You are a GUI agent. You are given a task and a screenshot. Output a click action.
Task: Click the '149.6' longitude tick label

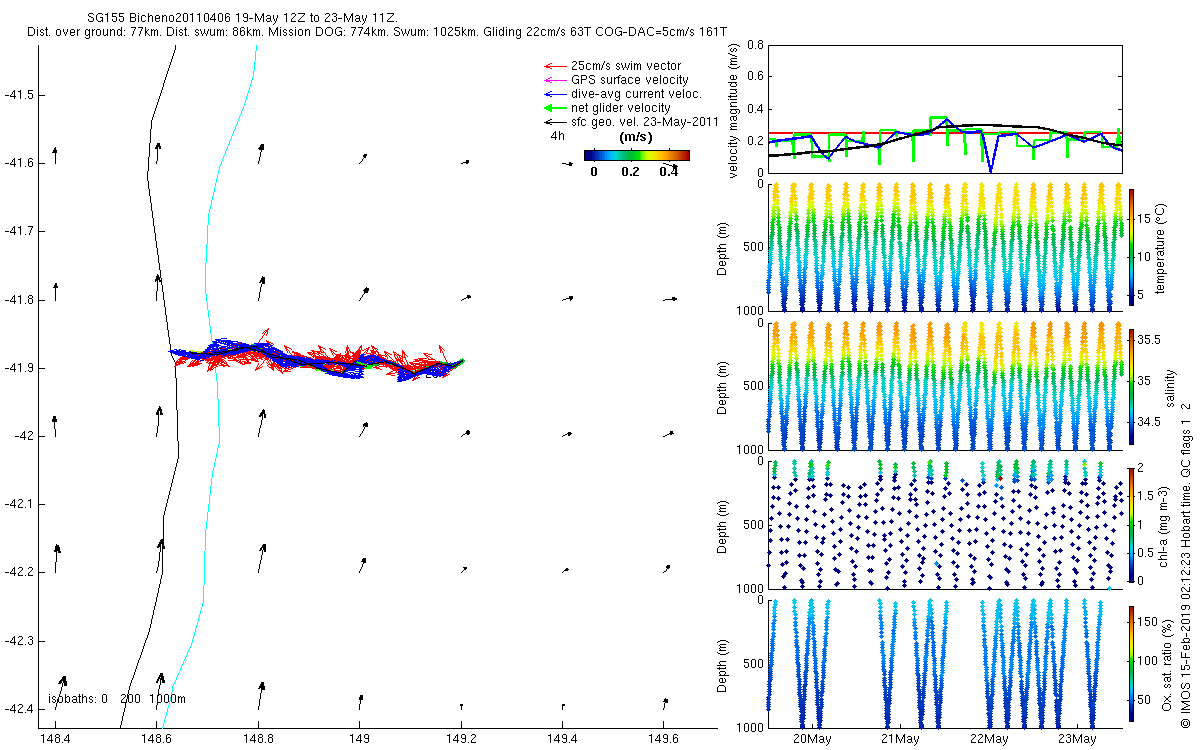664,740
